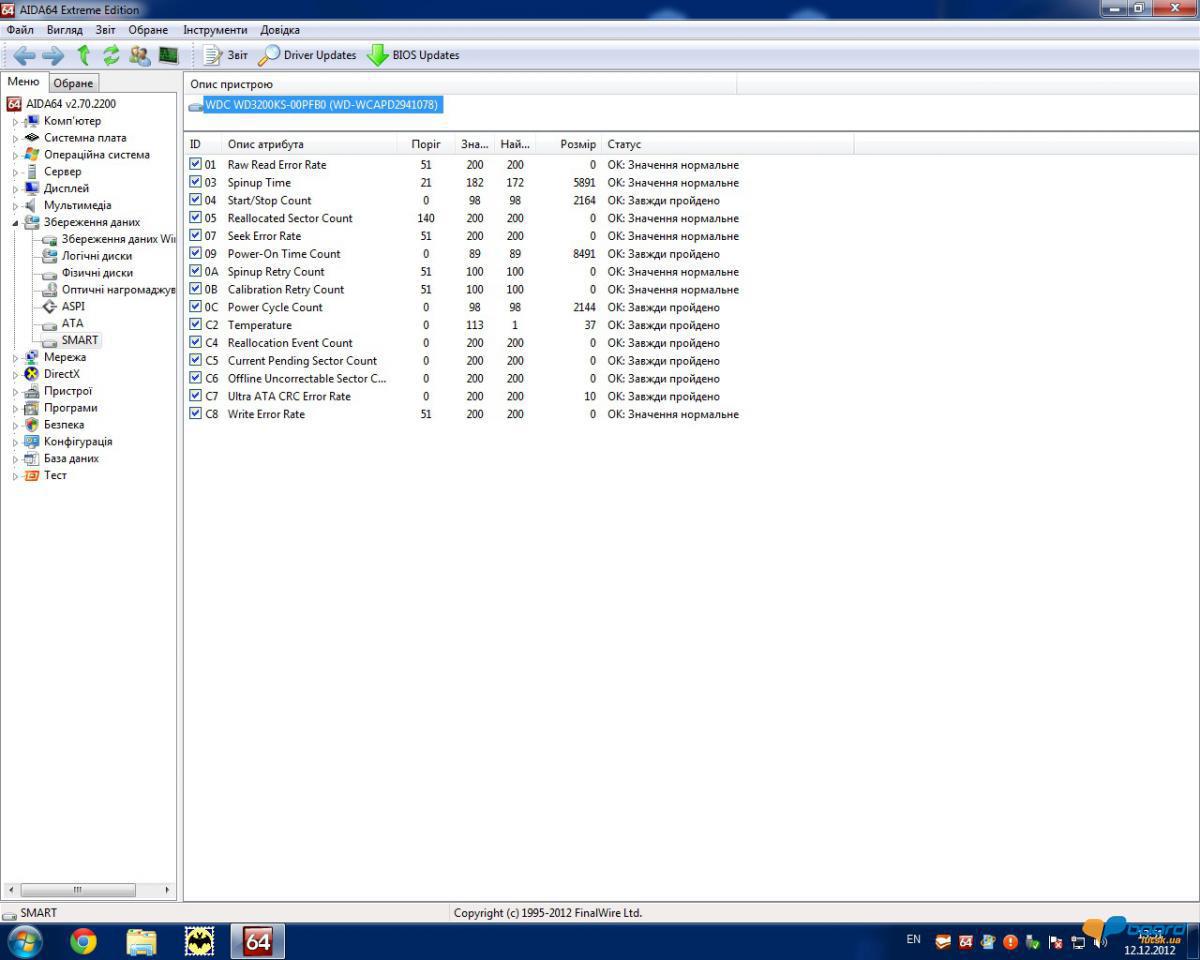1200x960 pixels.
Task: Collapse the Збереження даних tree node
Action: pos(15,223)
